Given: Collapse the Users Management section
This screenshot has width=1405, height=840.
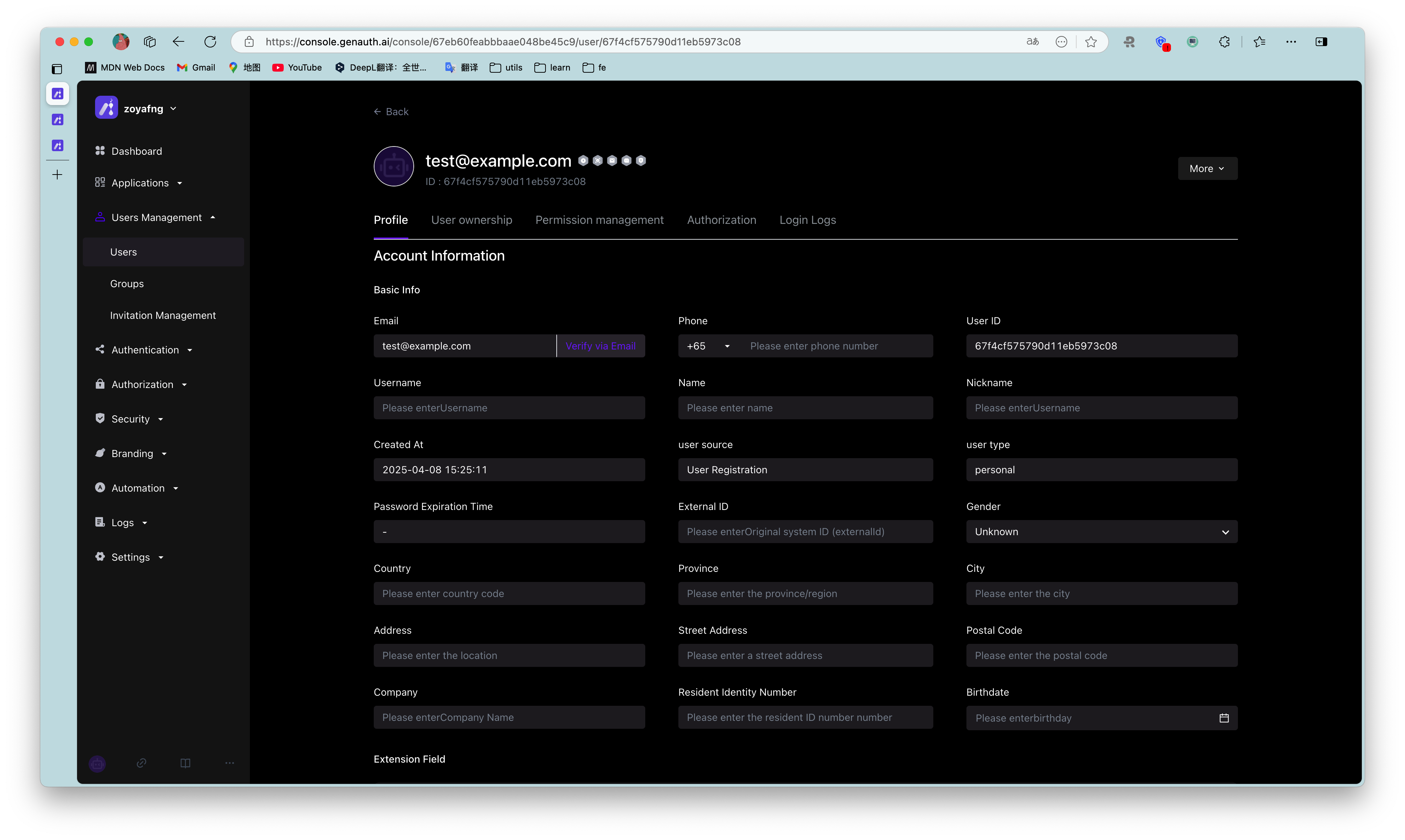Looking at the screenshot, I should point(156,217).
